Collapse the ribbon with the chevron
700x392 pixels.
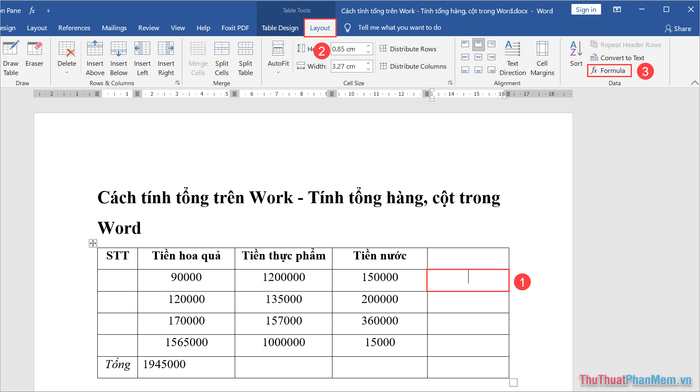point(694,83)
